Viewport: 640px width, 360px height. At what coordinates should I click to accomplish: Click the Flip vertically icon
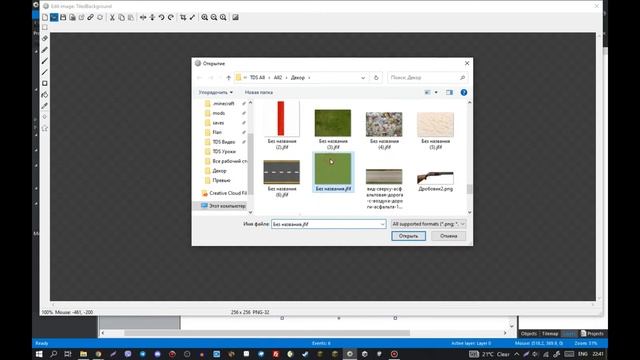point(152,18)
